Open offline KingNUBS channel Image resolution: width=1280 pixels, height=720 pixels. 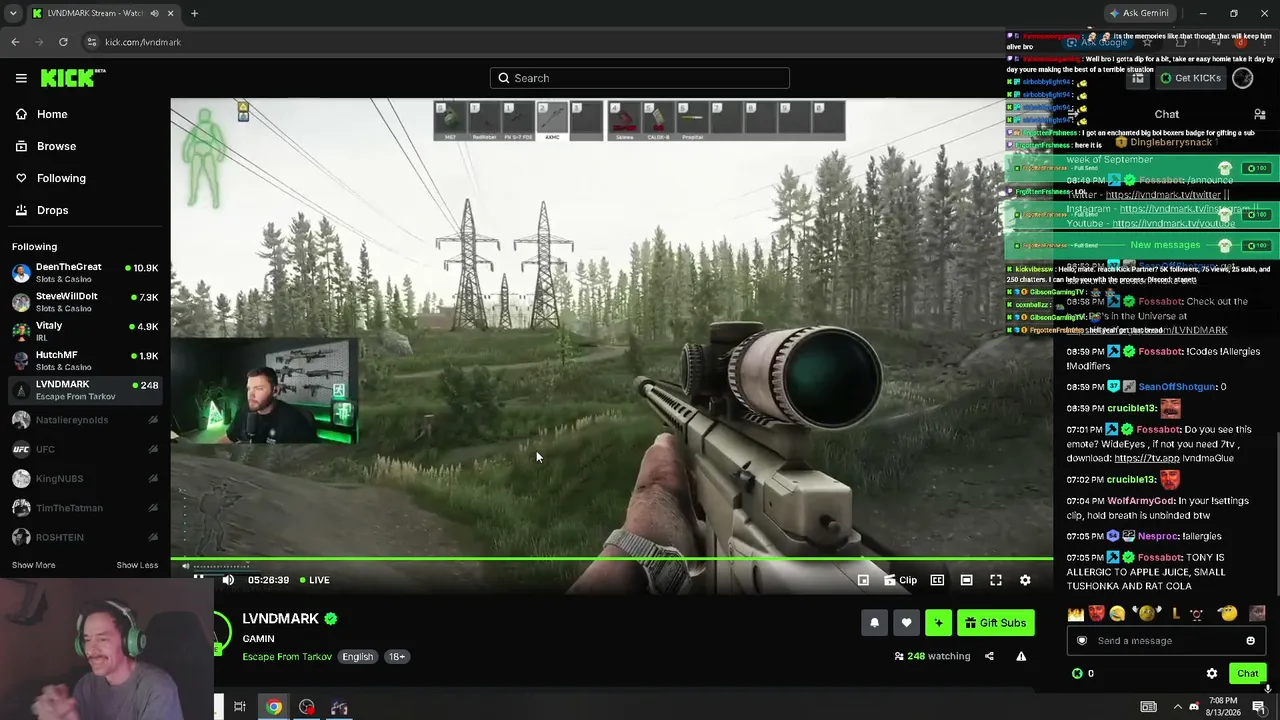(85, 479)
